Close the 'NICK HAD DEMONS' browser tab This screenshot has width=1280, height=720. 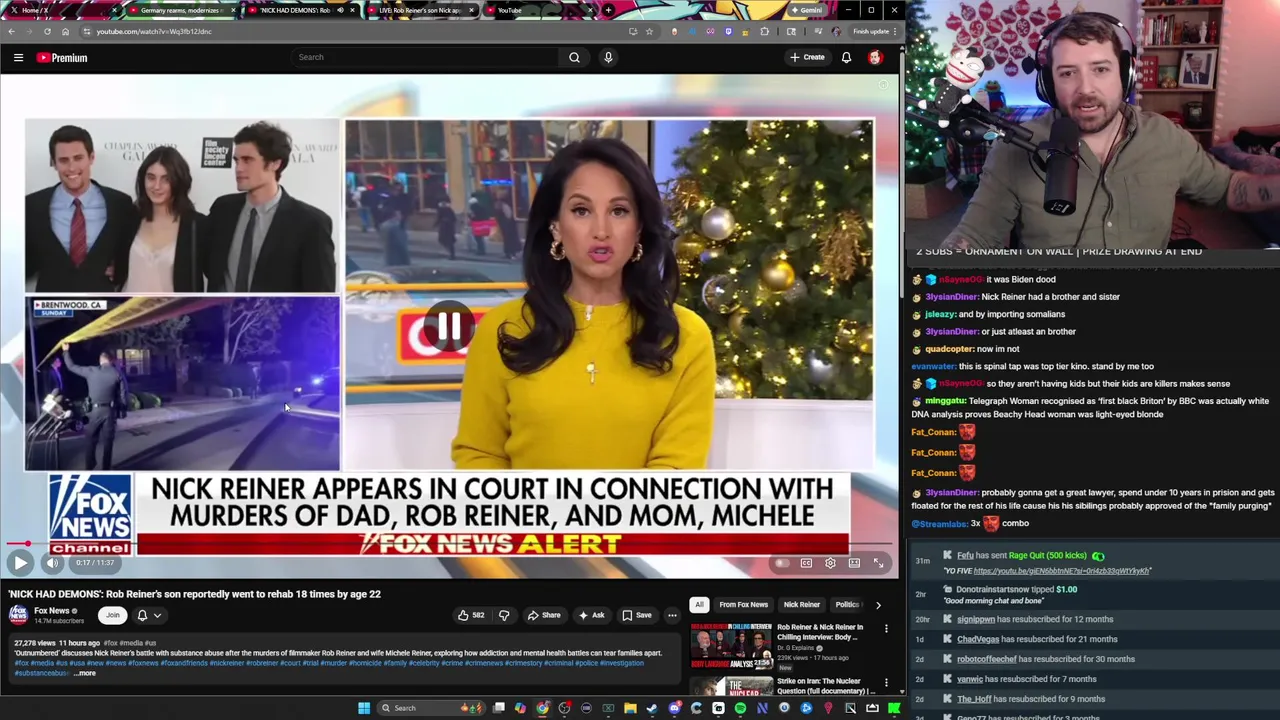[x=353, y=10]
